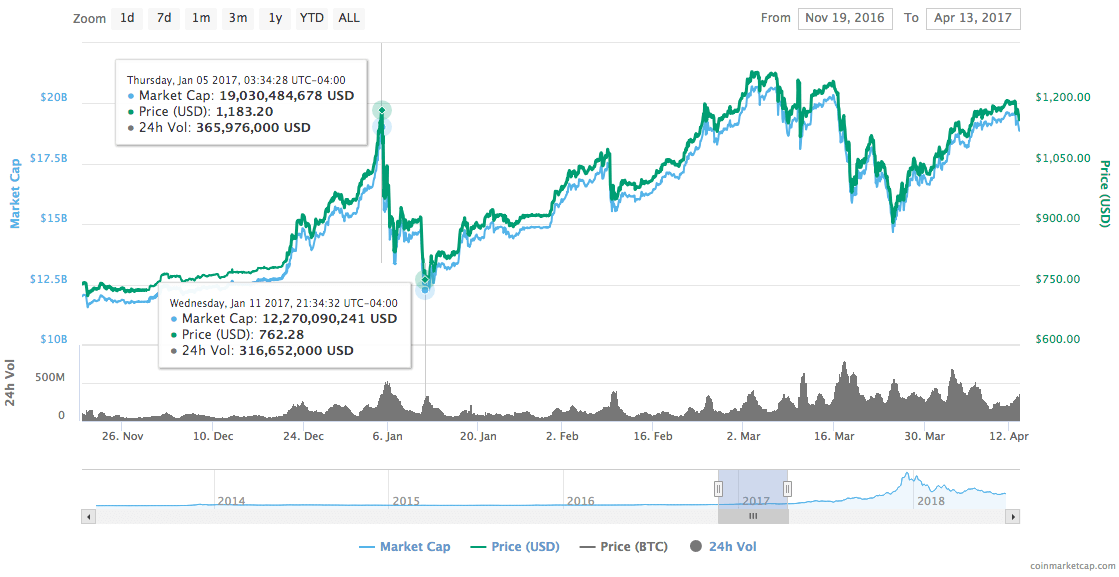The height and width of the screenshot is (577, 1119).
Task: Click the green price marker at Jan 11 low
Action: pos(425,280)
